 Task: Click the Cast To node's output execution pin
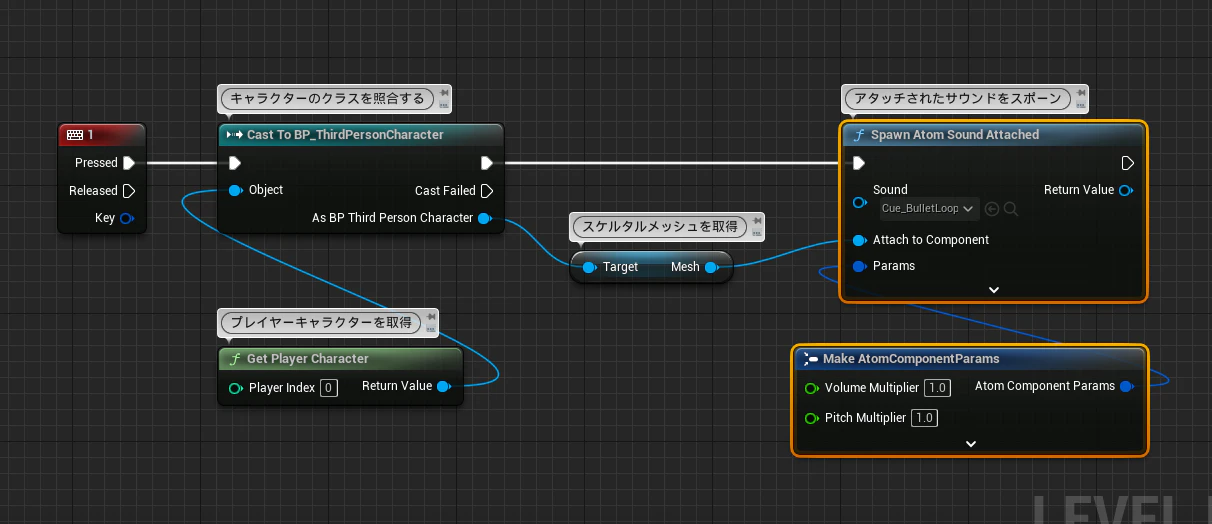point(487,163)
